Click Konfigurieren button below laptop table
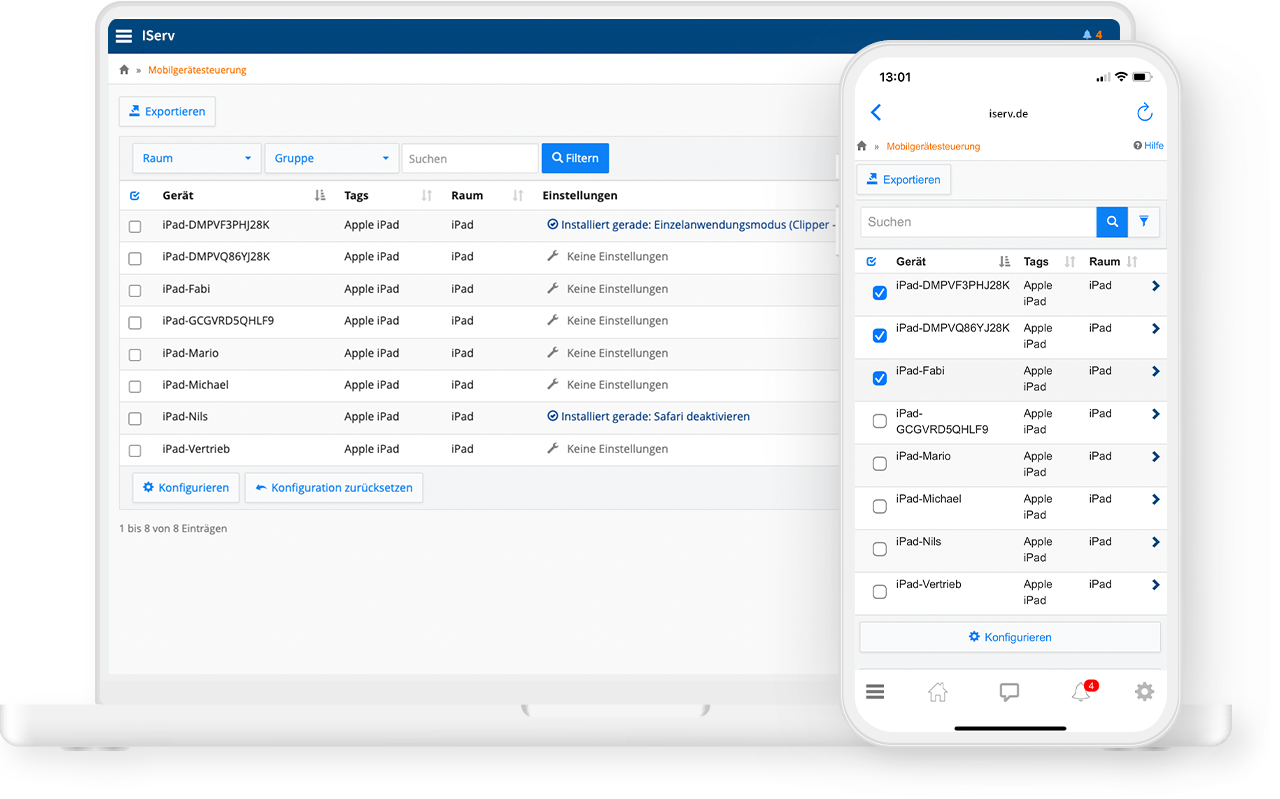 point(186,488)
